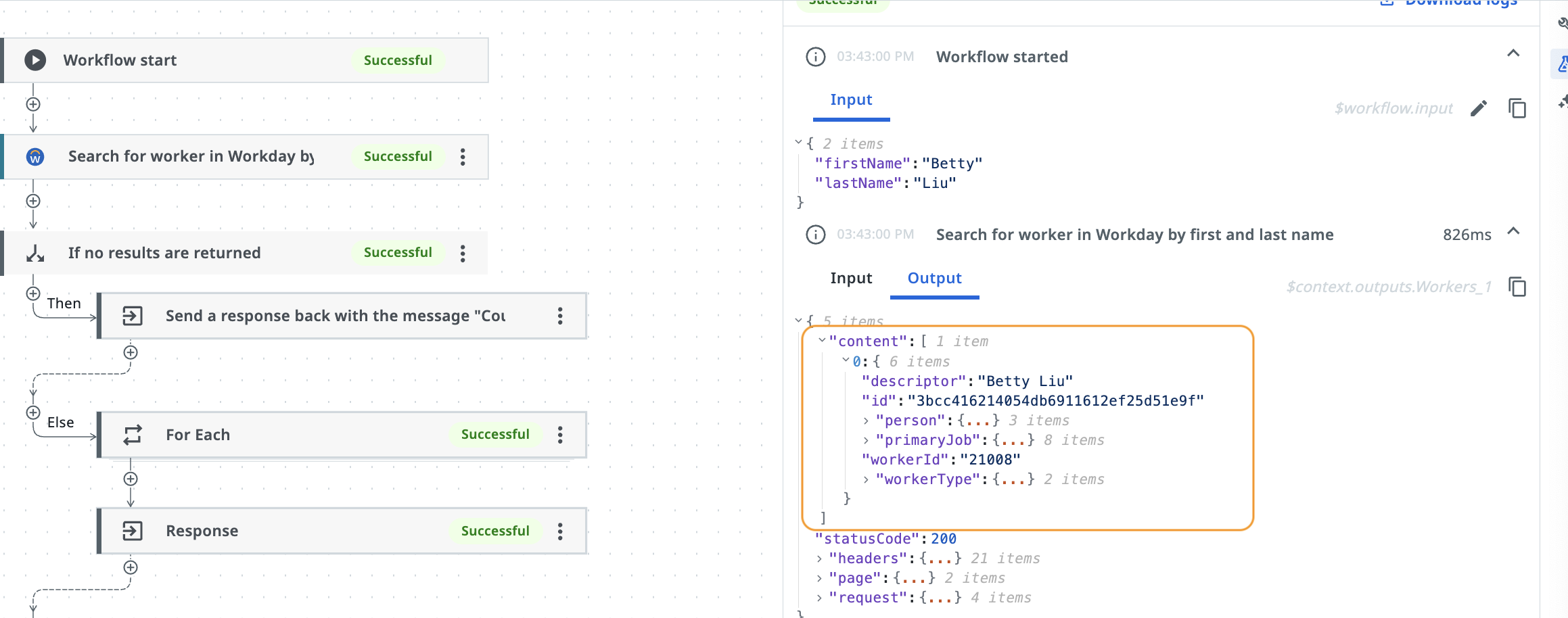Click the info icon beside Workflow started
Screen dimensions: 1568x618
[x=815, y=57]
